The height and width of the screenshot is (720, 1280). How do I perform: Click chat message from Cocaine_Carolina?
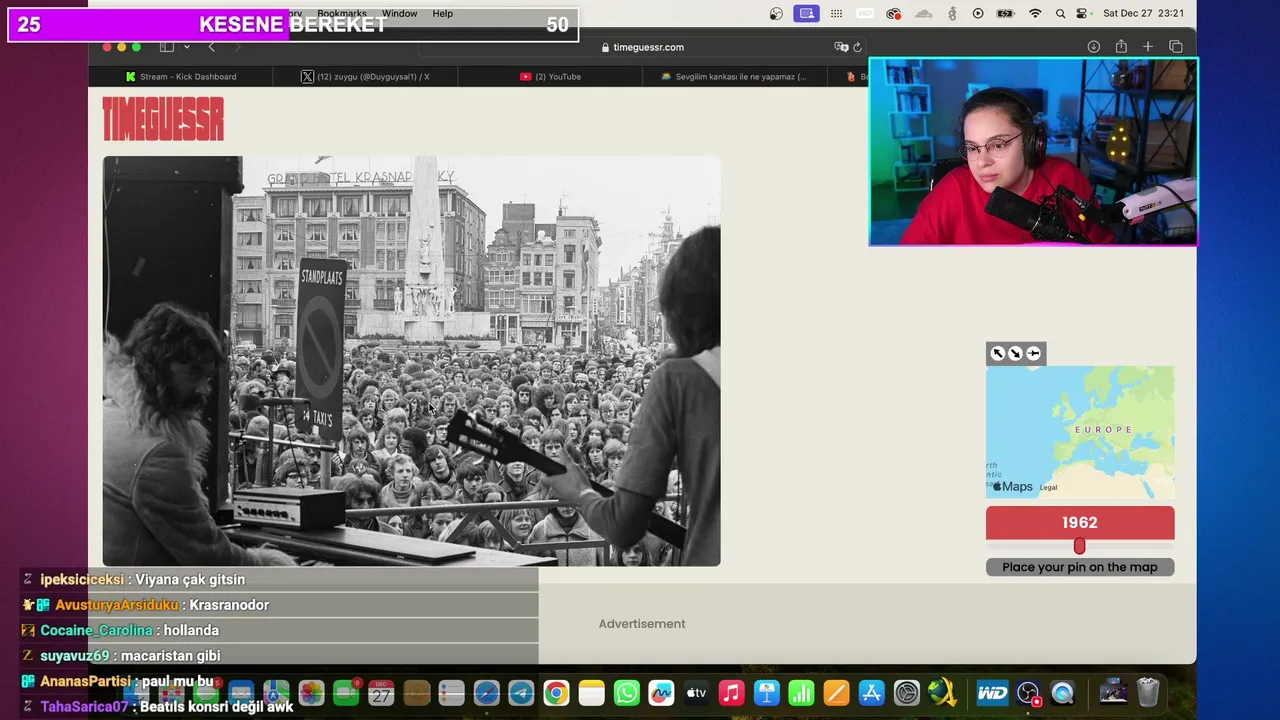click(280, 630)
